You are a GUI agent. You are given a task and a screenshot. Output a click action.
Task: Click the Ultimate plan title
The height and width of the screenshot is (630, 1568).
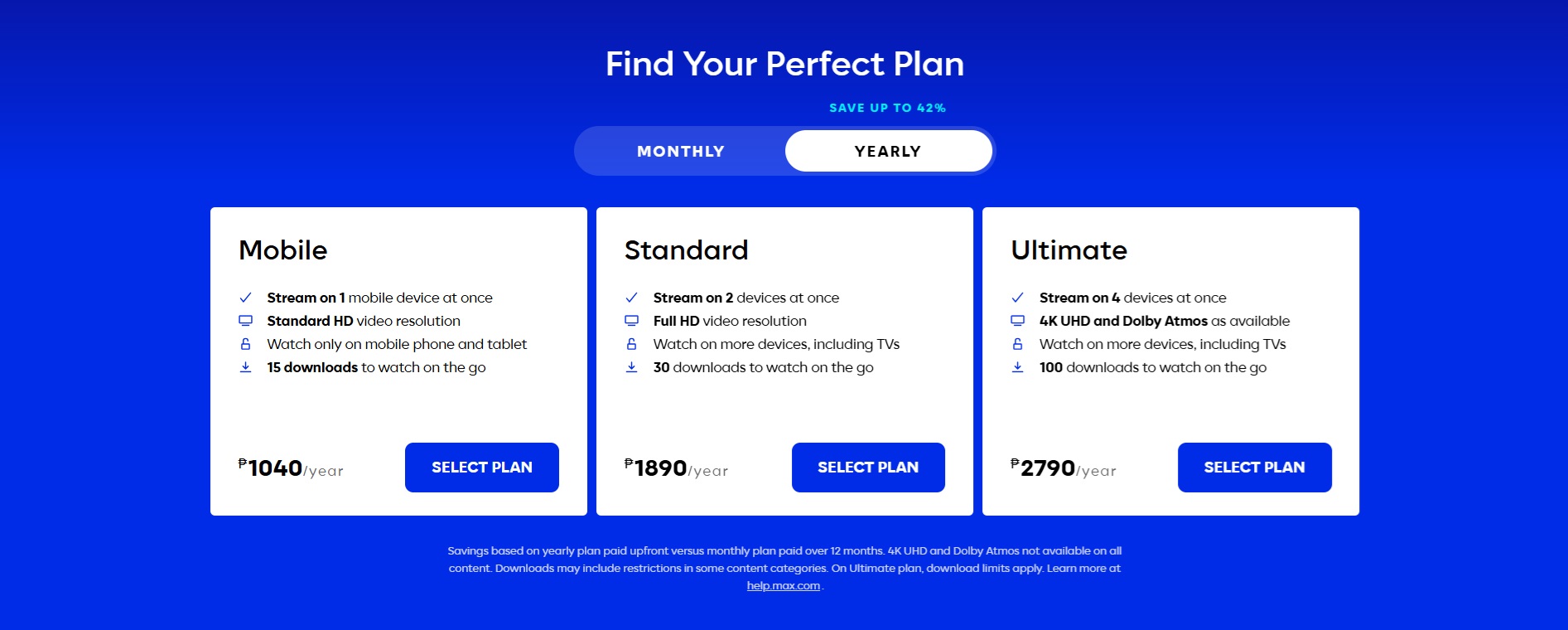1069,250
